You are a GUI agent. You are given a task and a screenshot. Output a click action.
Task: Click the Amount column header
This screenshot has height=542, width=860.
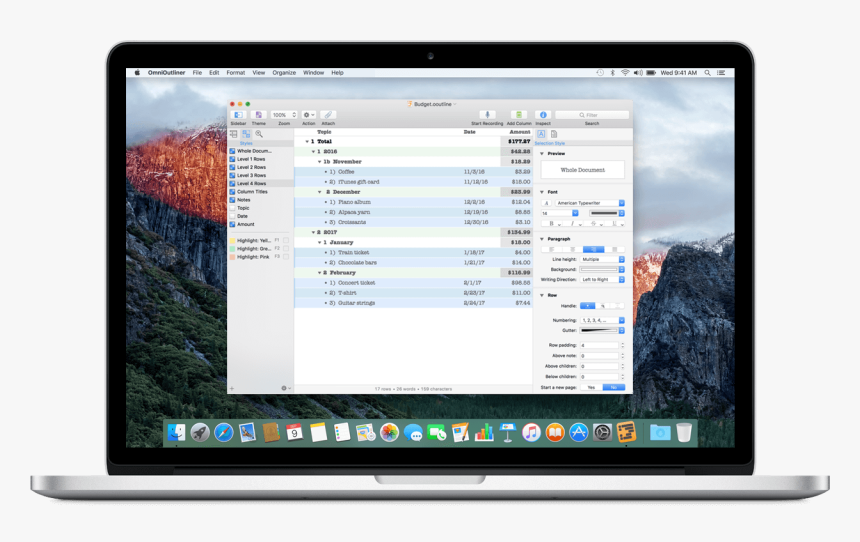coord(519,132)
